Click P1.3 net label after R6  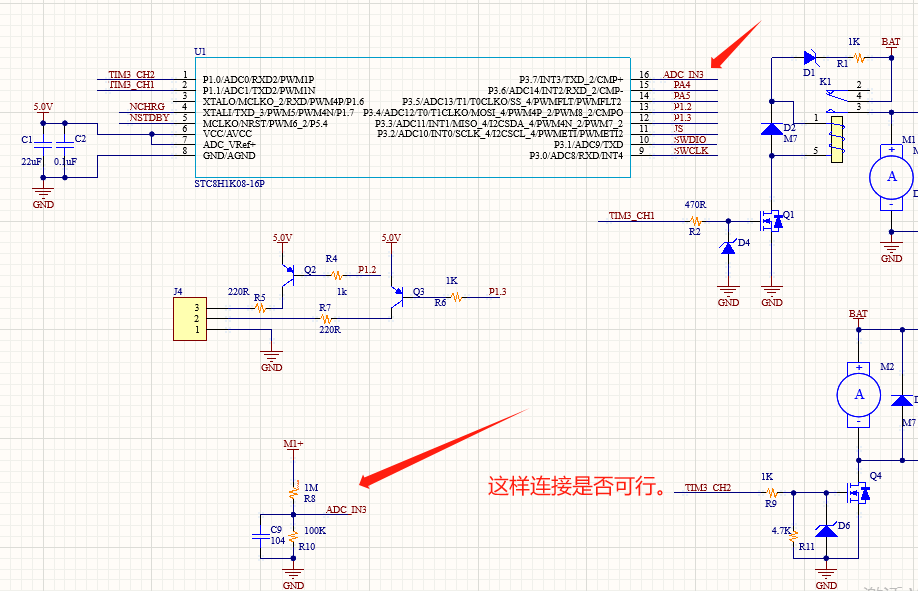(498, 292)
